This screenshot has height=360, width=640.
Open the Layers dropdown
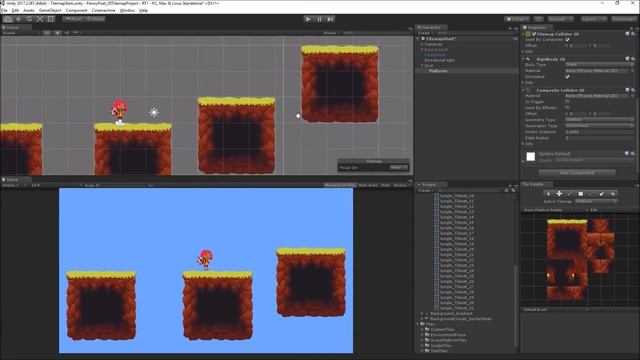tap(593, 19)
